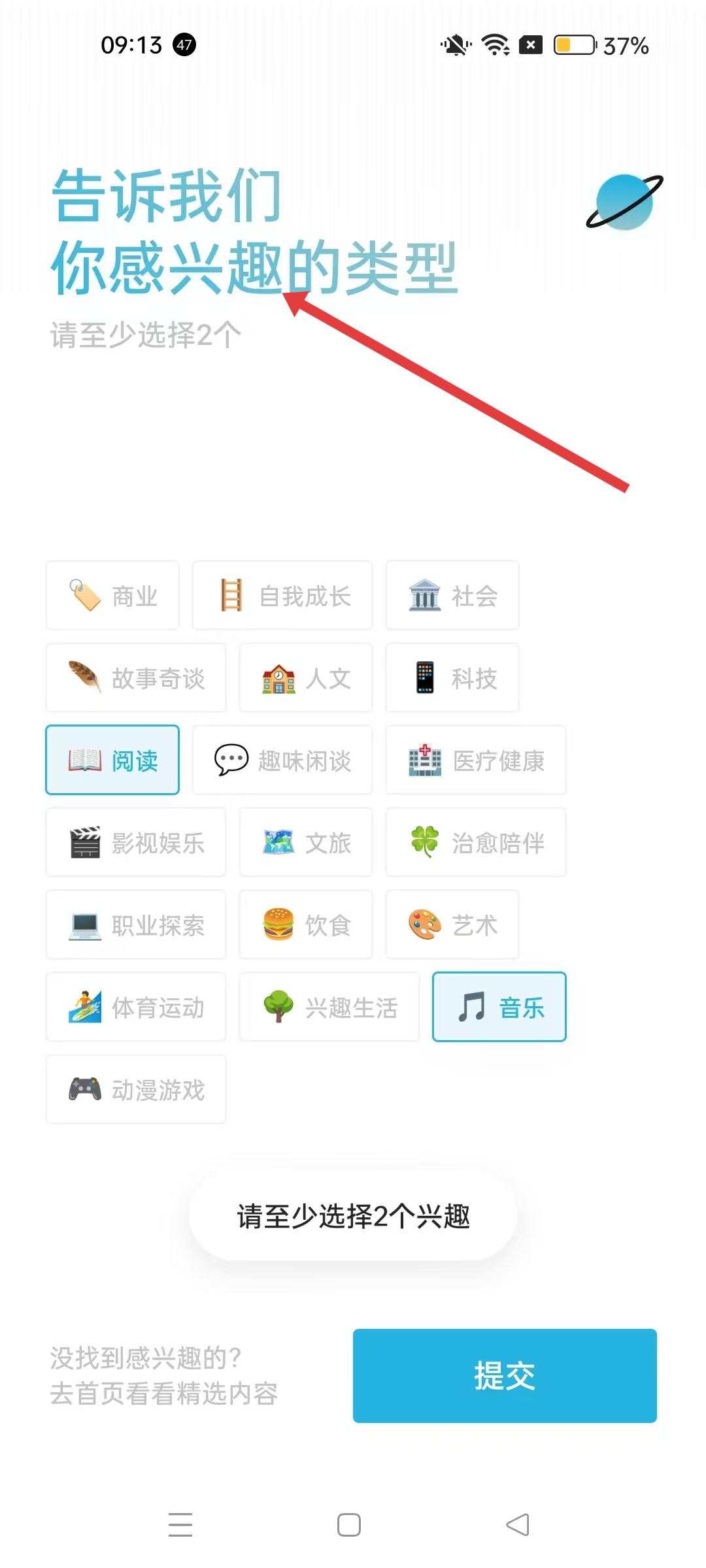Submit interests with the 提交 button
The height and width of the screenshot is (1568, 706).
coord(505,1376)
